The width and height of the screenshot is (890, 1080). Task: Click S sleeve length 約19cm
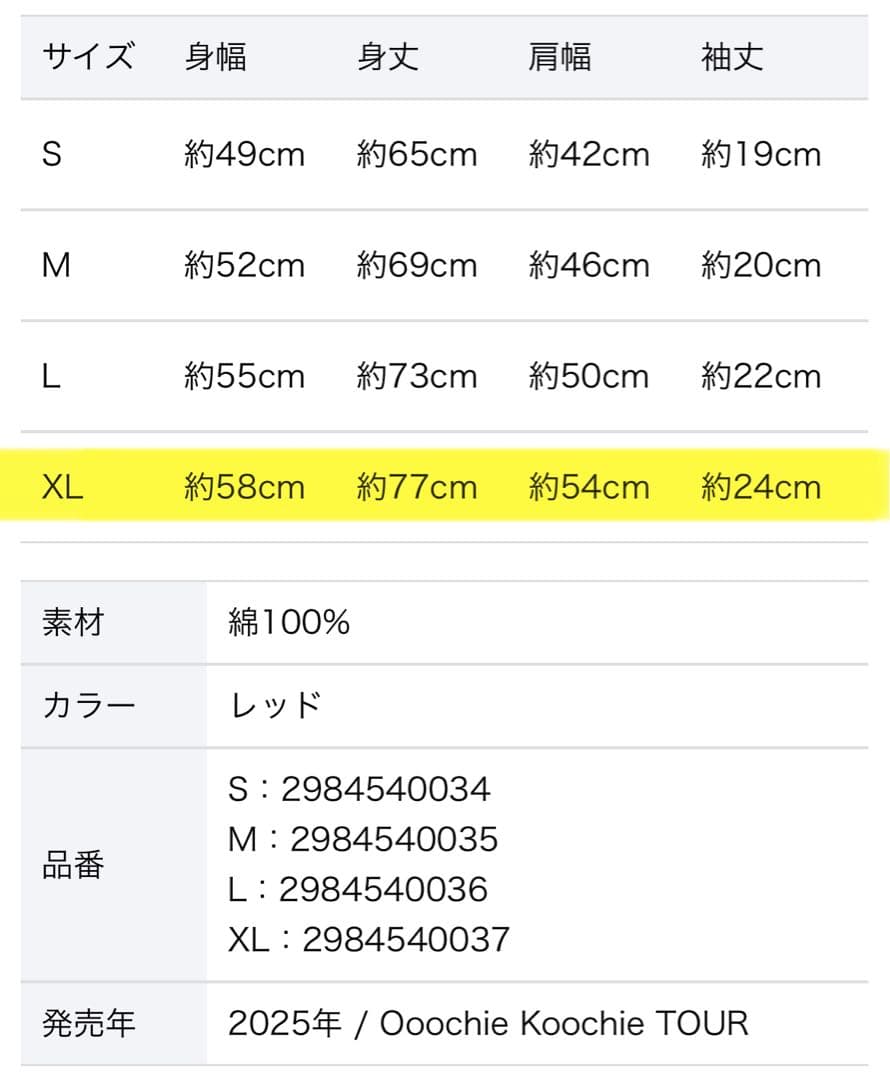(761, 154)
